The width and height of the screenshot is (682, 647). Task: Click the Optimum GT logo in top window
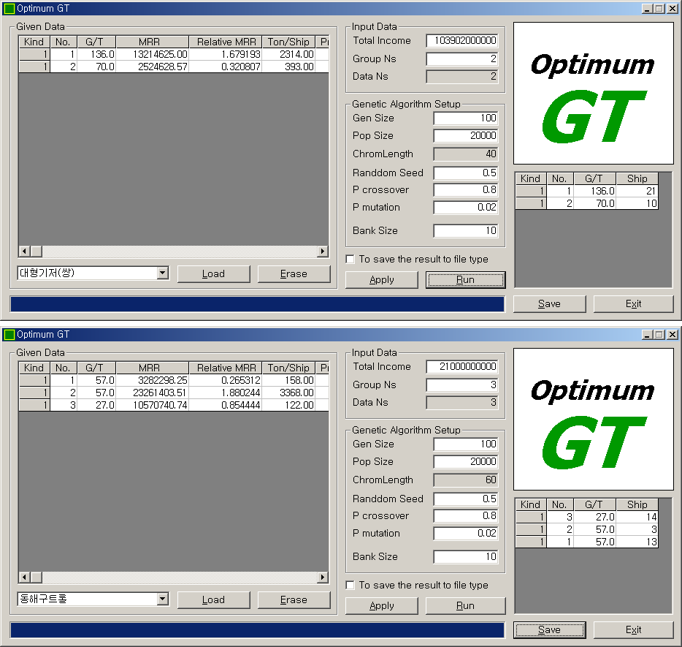593,93
